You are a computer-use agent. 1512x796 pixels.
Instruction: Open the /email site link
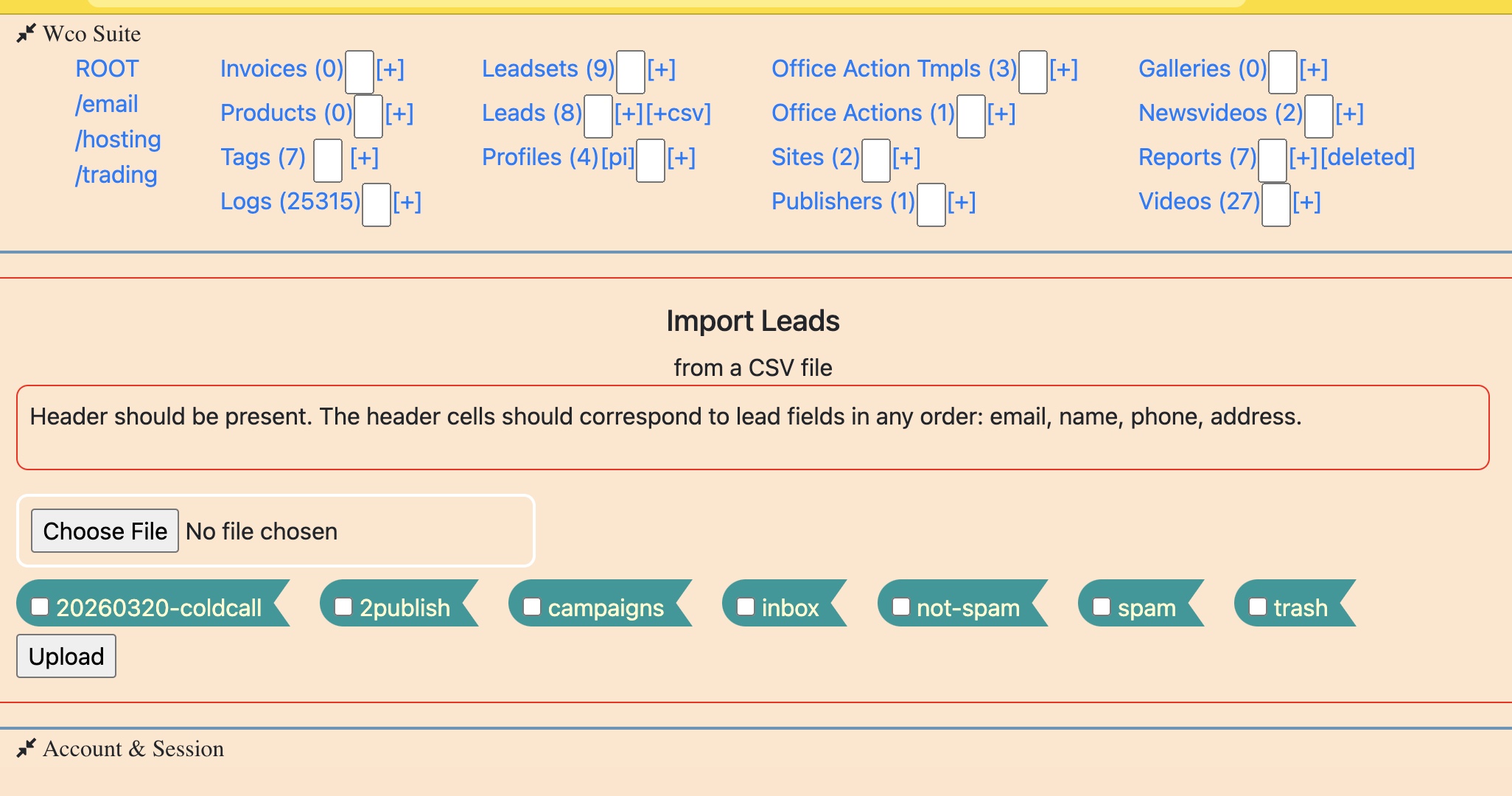[107, 103]
